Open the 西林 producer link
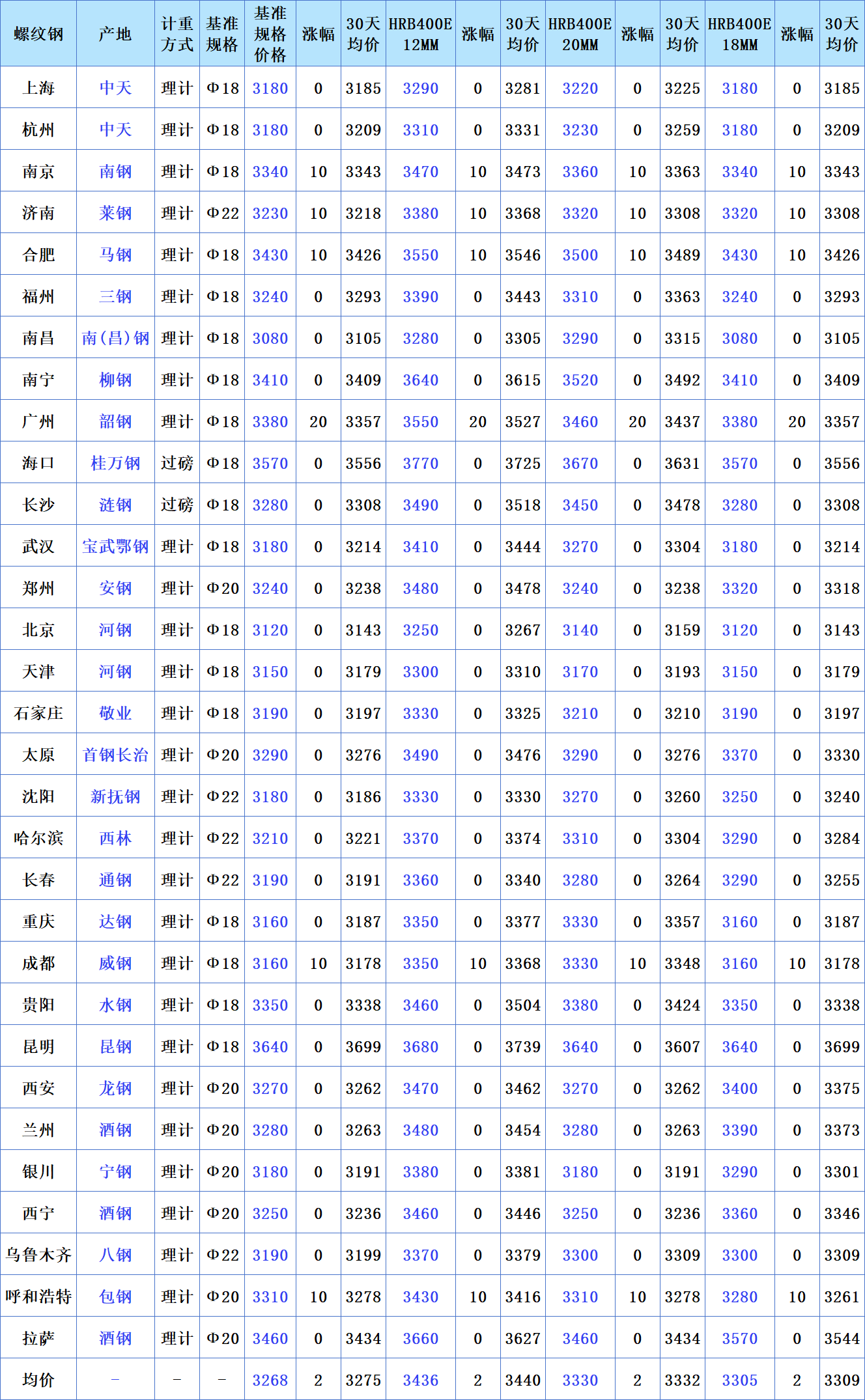 115,838
